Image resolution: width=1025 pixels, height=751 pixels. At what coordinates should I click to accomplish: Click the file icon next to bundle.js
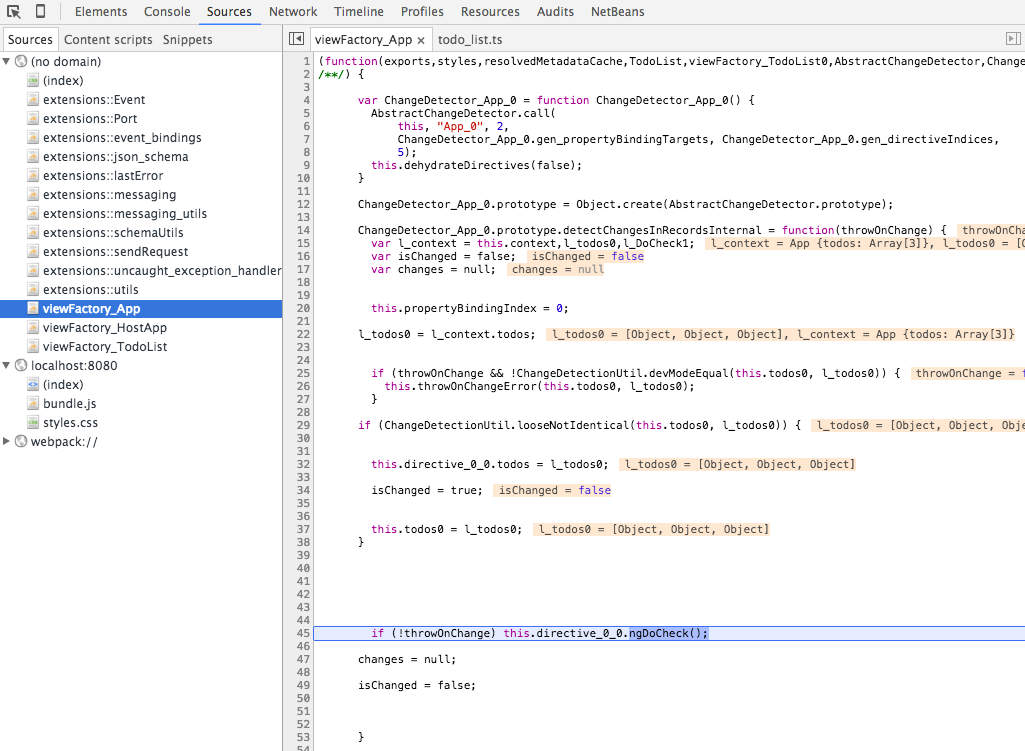click(x=35, y=403)
